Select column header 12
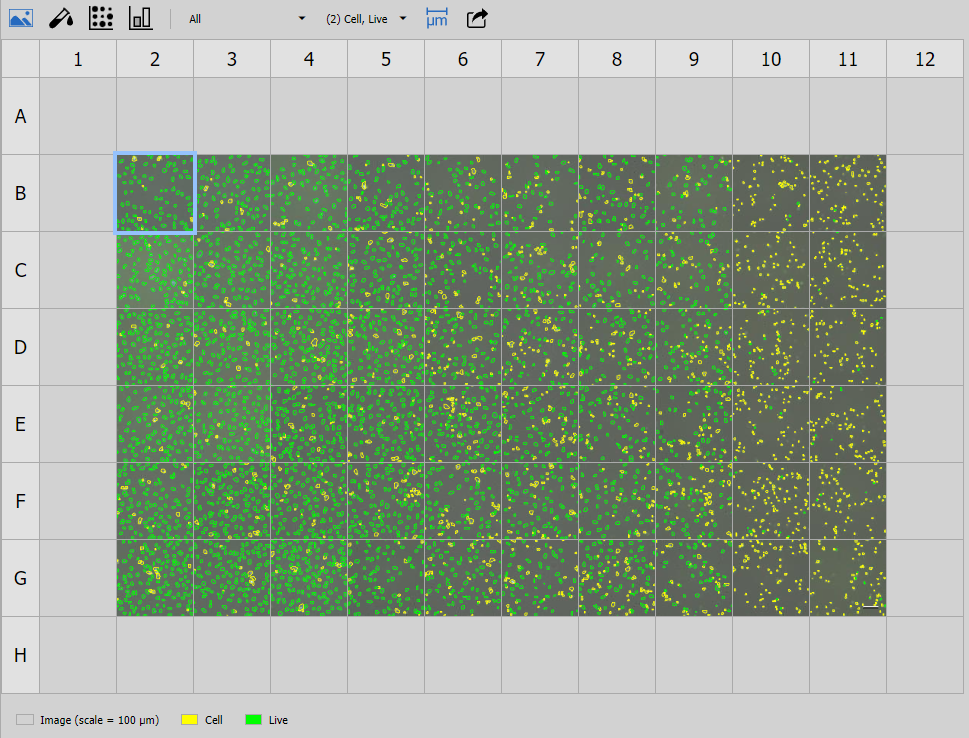The height and width of the screenshot is (738, 969). (x=925, y=59)
